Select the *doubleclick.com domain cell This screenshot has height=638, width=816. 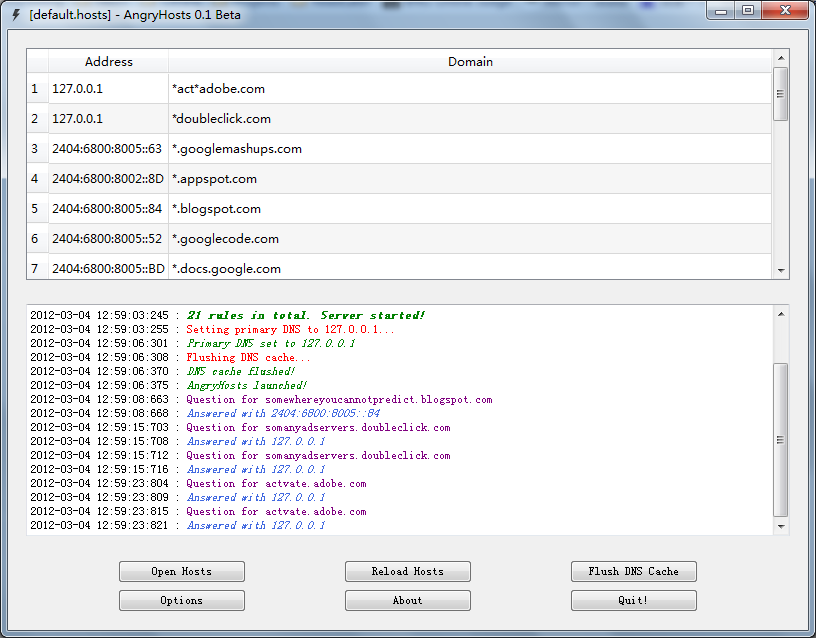pos(470,119)
